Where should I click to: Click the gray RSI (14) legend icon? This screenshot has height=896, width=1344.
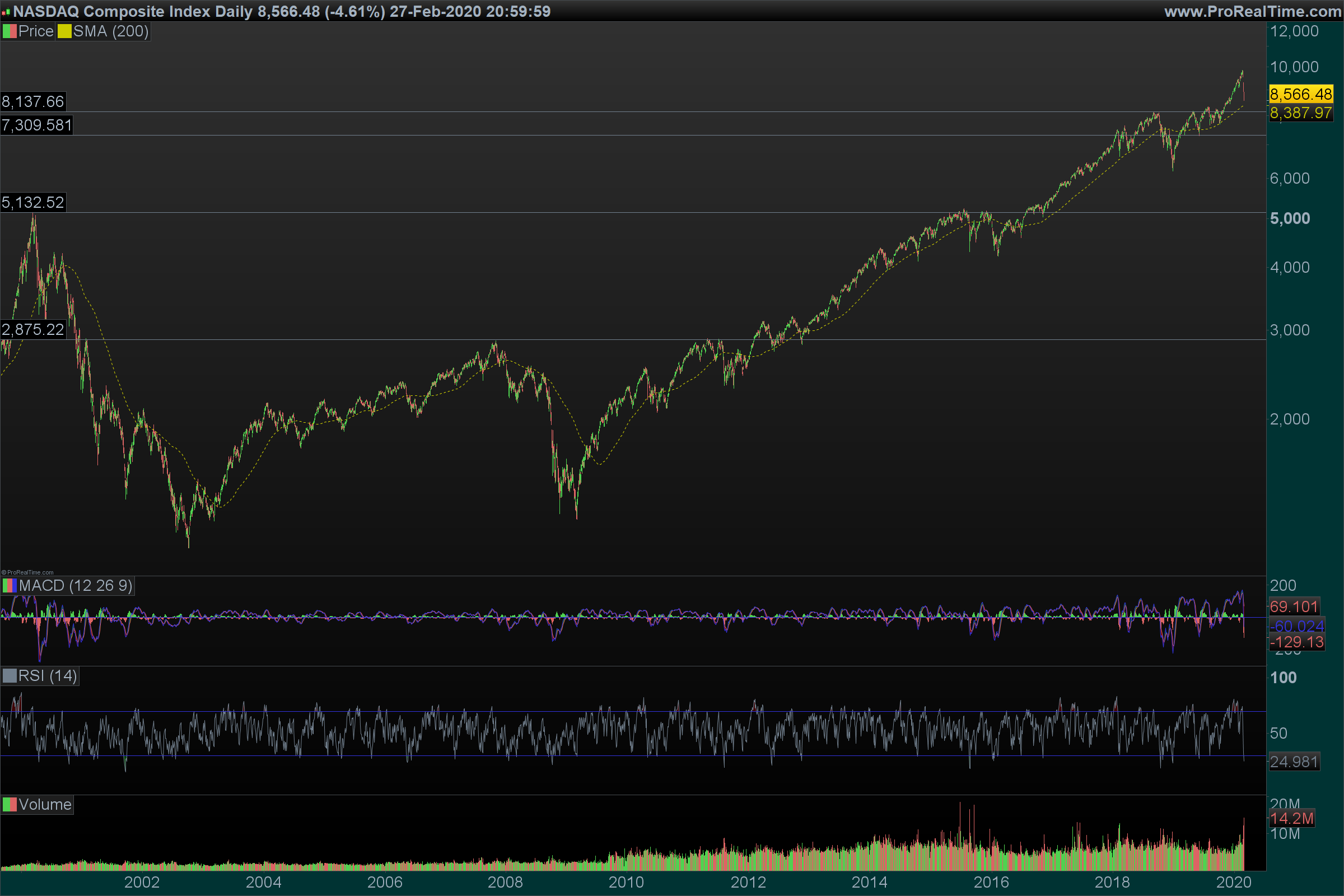(10, 676)
